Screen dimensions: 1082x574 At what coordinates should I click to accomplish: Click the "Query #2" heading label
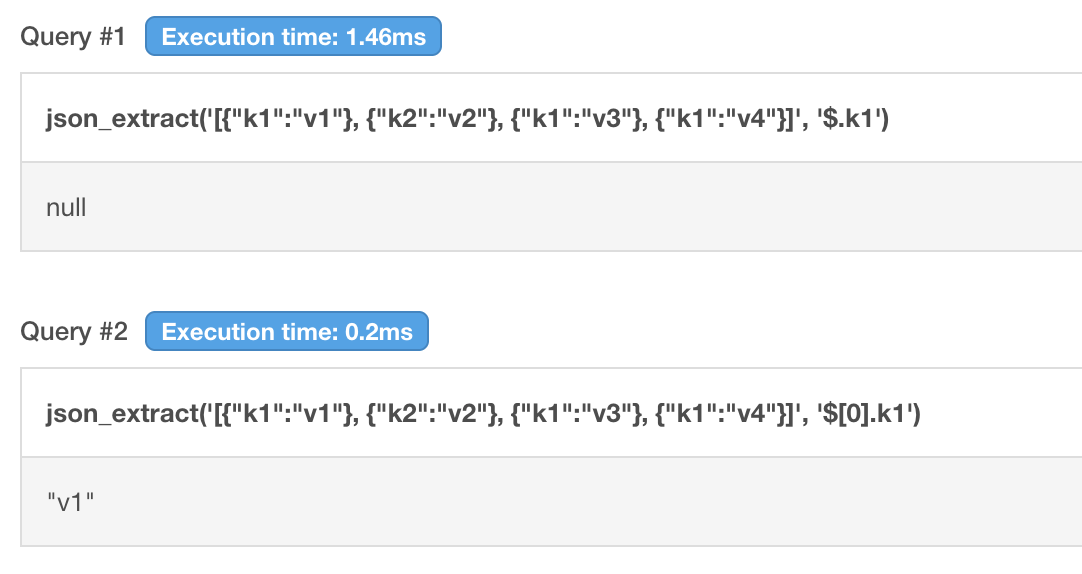[x=74, y=332]
